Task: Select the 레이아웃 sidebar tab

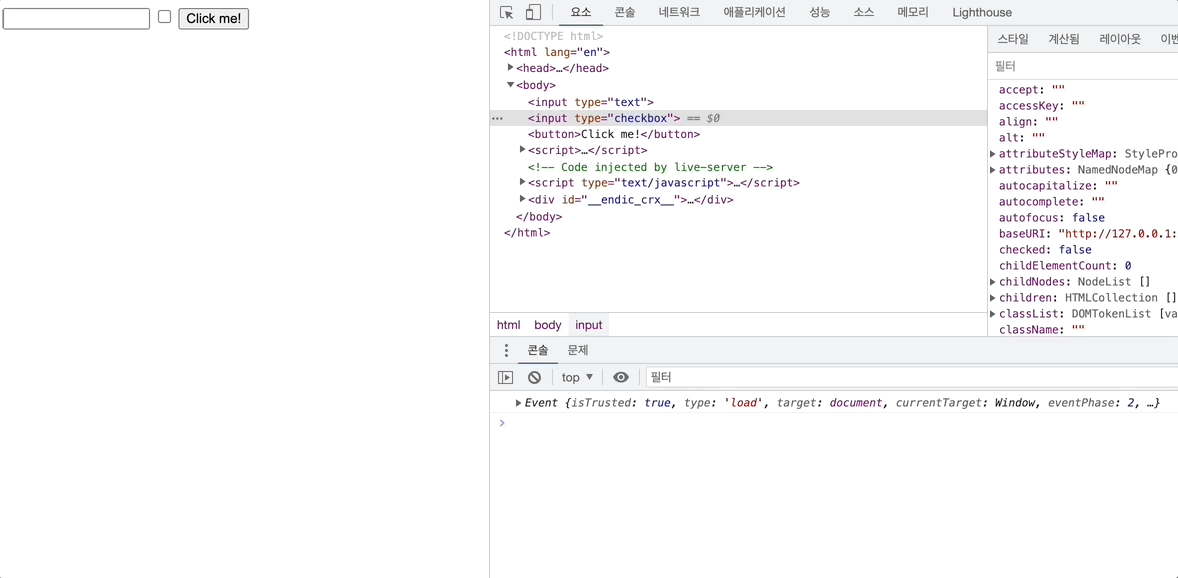Action: pos(1119,40)
